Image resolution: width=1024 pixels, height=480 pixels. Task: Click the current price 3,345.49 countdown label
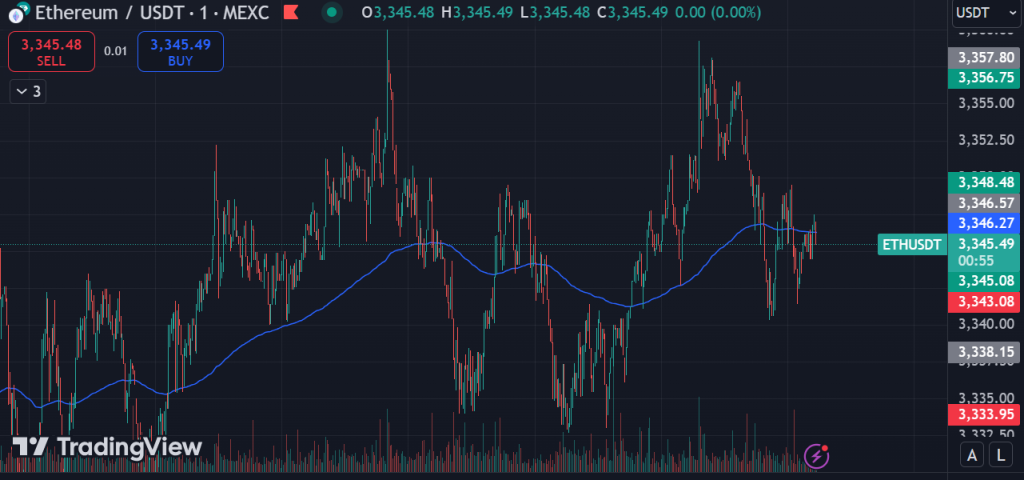(x=984, y=251)
